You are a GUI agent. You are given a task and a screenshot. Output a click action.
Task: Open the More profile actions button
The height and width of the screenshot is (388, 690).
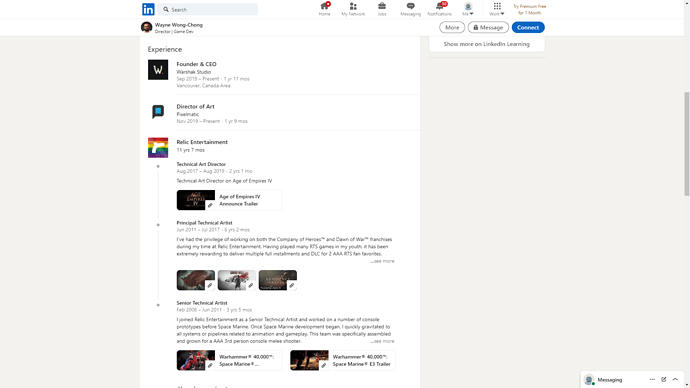click(452, 27)
